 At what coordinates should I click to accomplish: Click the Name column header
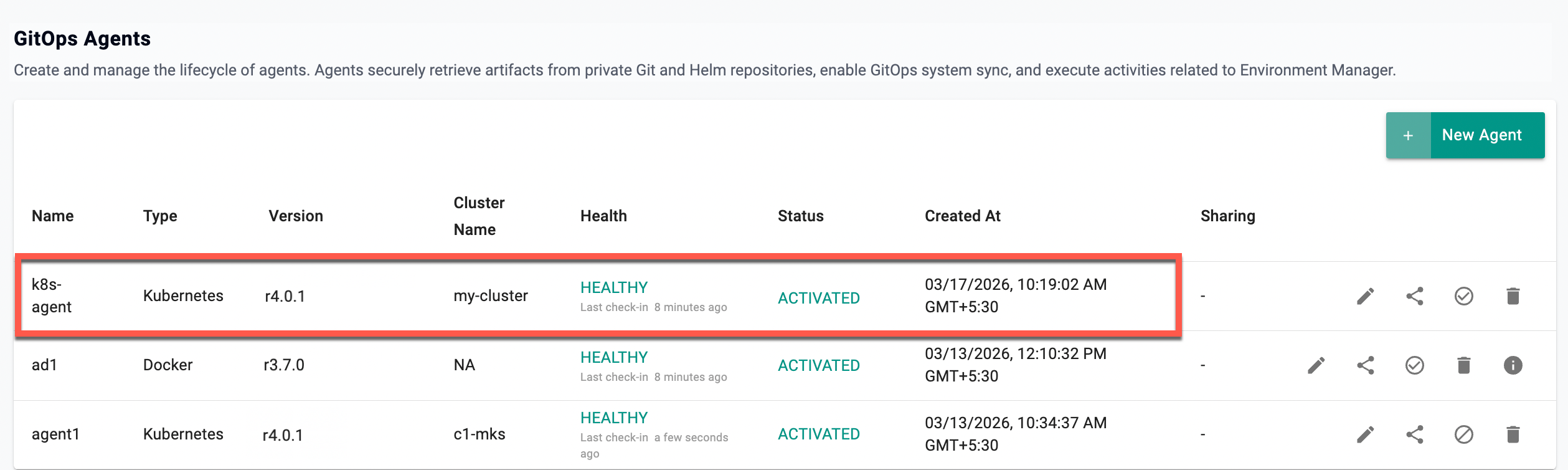[x=53, y=216]
